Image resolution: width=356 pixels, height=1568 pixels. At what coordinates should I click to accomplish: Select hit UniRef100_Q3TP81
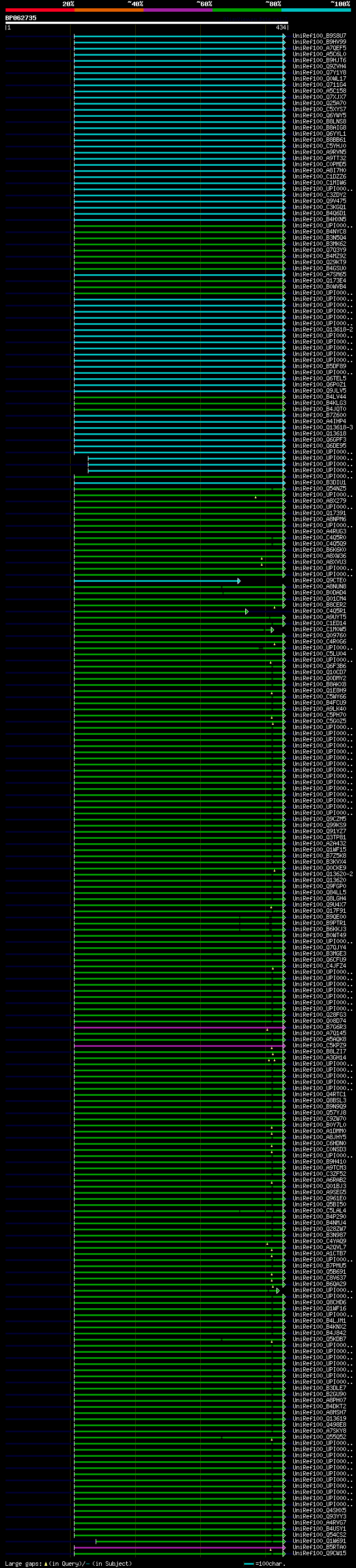point(319,838)
